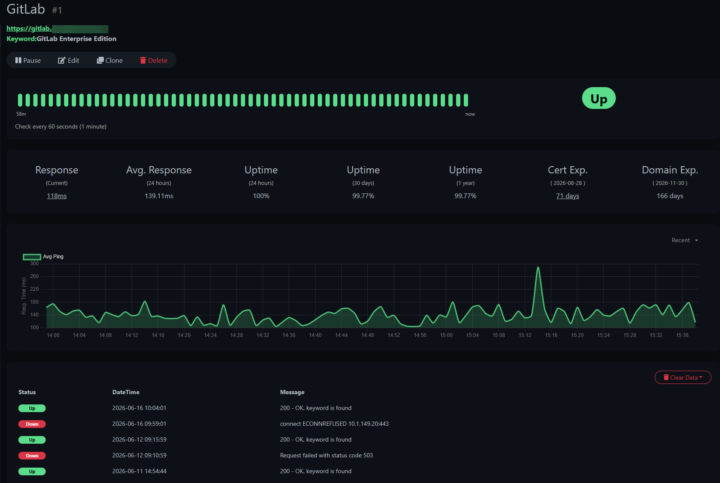
Task: Click the 118ms current response value
Action: click(x=56, y=196)
